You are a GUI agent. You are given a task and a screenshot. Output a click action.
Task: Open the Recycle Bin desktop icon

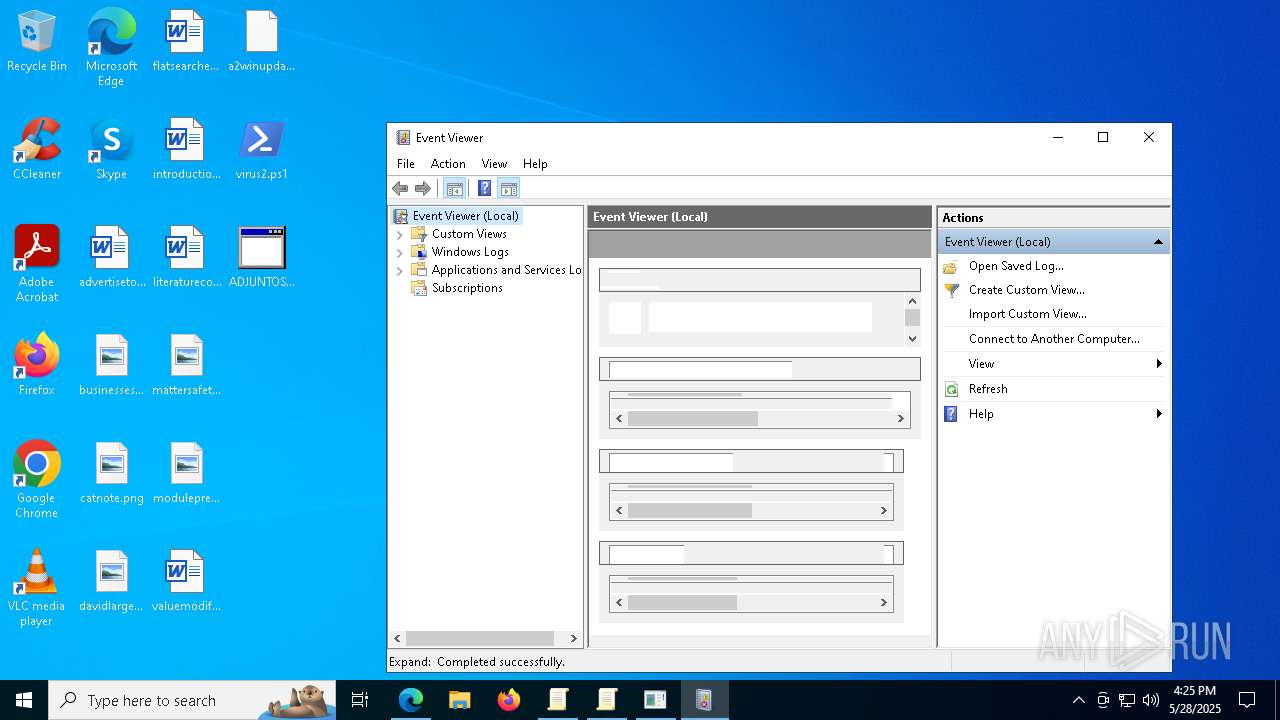point(37,42)
